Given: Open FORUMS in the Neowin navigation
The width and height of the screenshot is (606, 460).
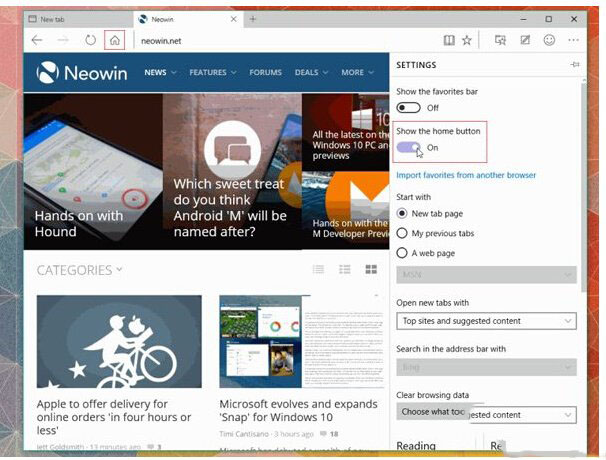Looking at the screenshot, I should pos(266,72).
